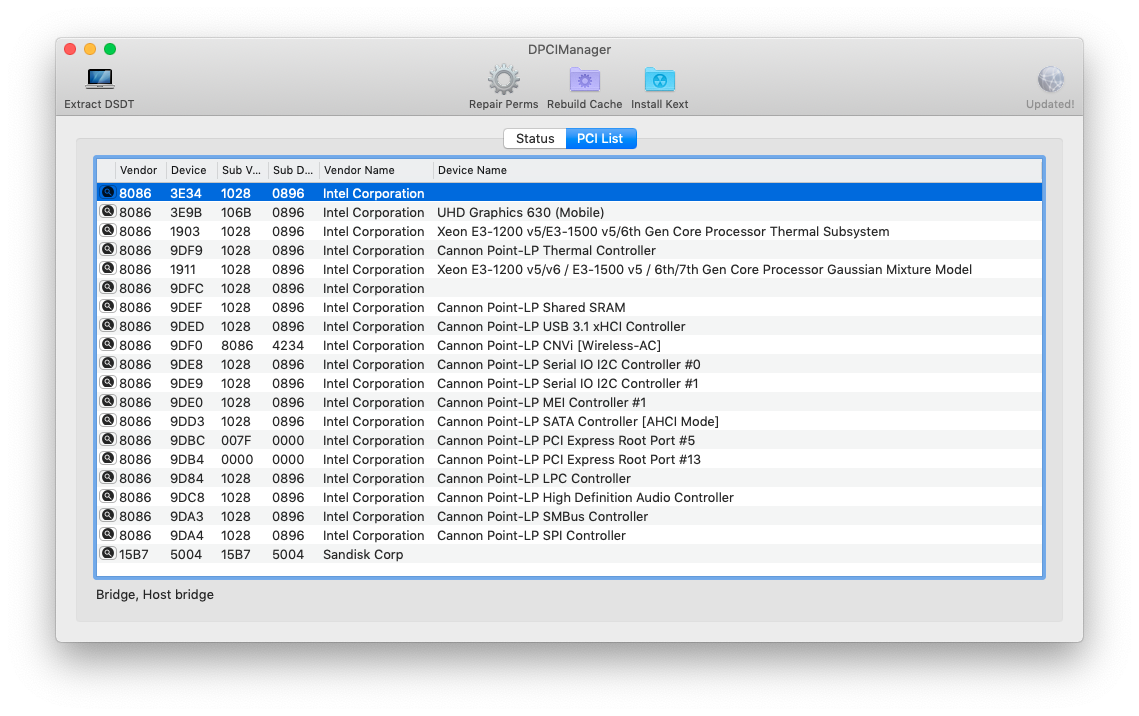Click the magnifier icon on the 9DD3 row
Image resolution: width=1139 pixels, height=716 pixels.
[x=108, y=420]
